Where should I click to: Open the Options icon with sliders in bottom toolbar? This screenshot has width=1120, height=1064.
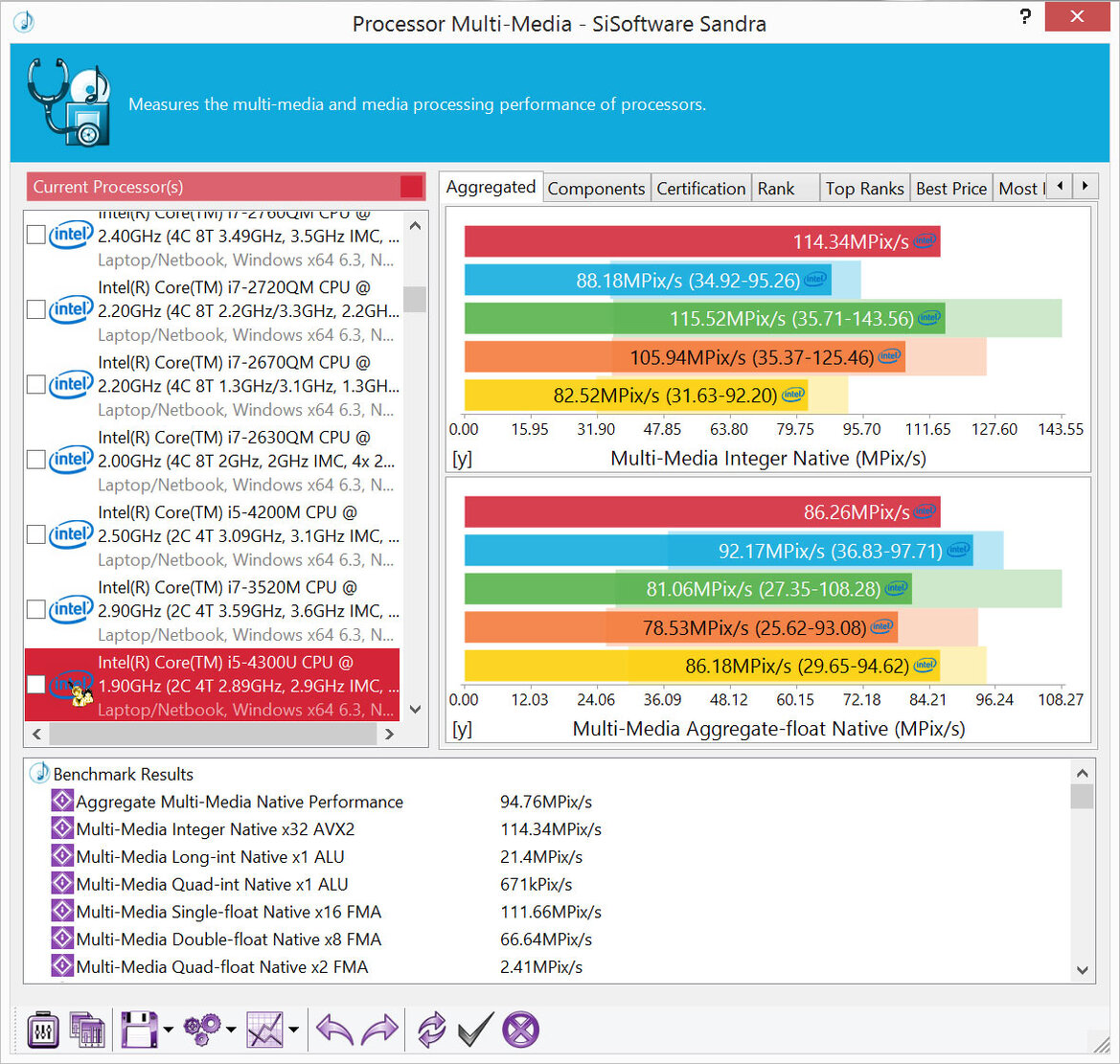click(43, 1030)
